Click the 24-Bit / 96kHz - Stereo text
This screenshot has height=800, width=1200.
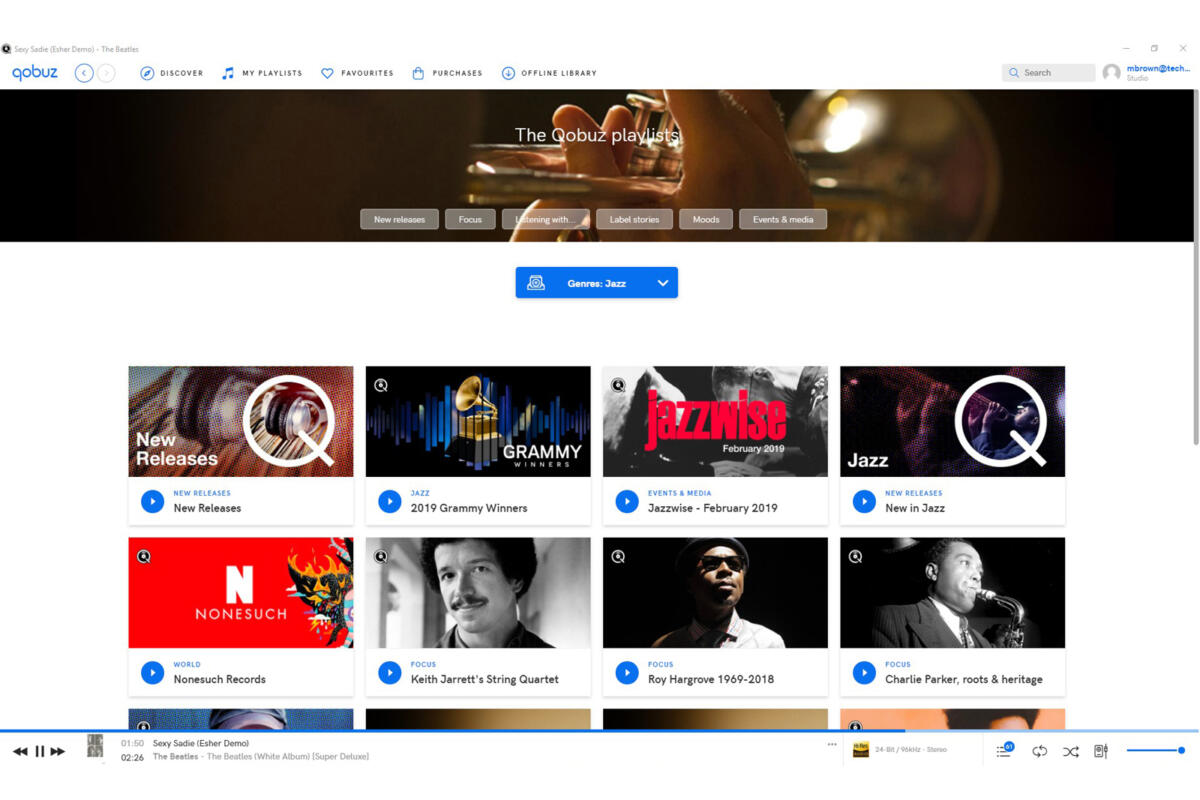(x=910, y=749)
